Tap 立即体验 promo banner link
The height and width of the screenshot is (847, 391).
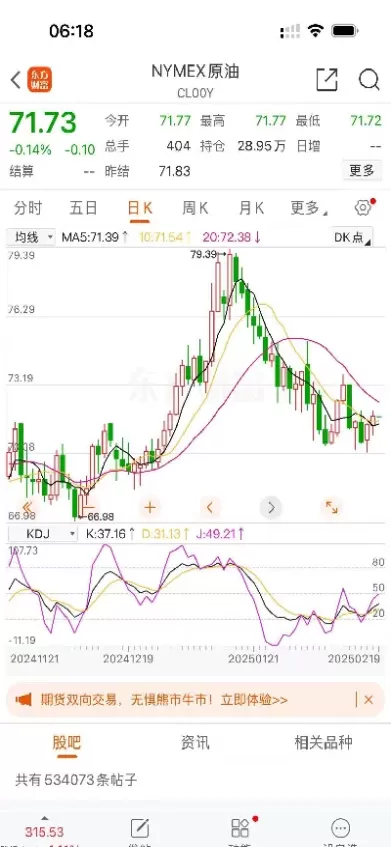click(x=254, y=701)
